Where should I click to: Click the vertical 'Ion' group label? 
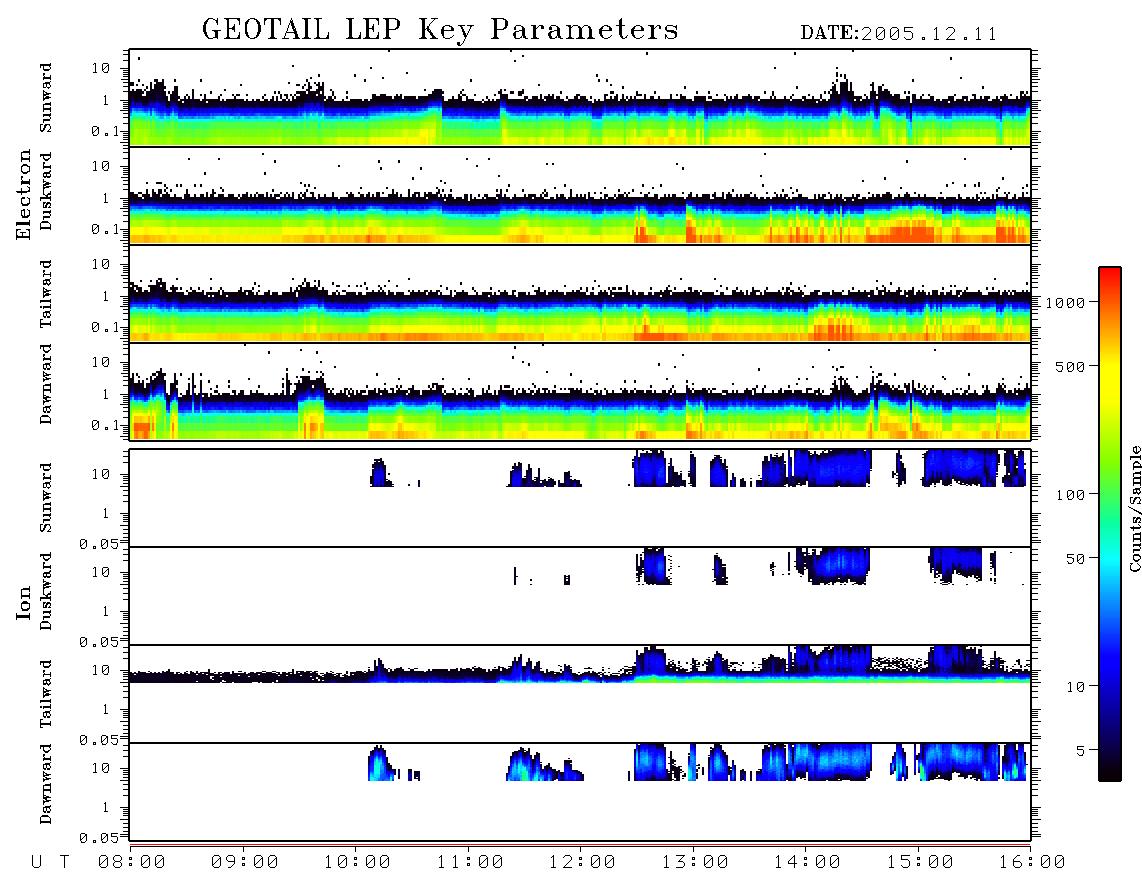[23, 602]
